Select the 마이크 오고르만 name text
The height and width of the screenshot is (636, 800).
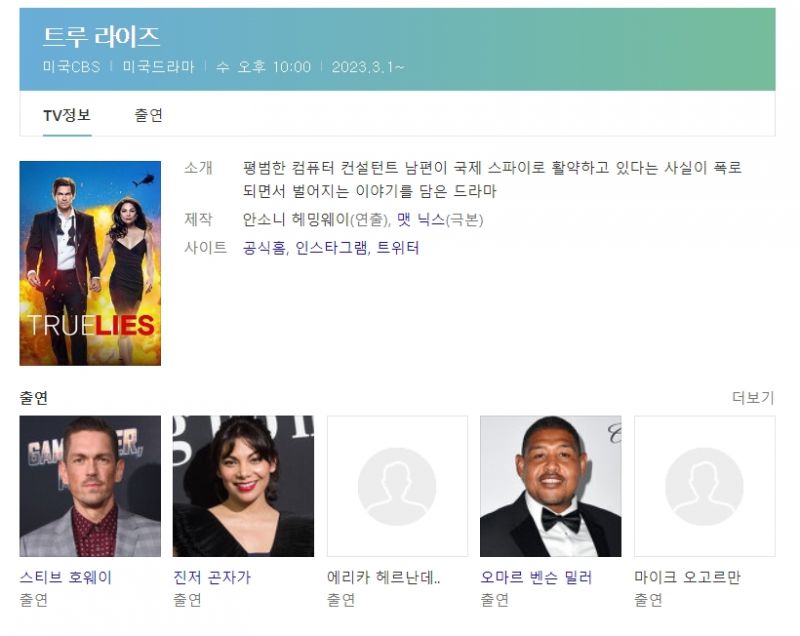[687, 577]
